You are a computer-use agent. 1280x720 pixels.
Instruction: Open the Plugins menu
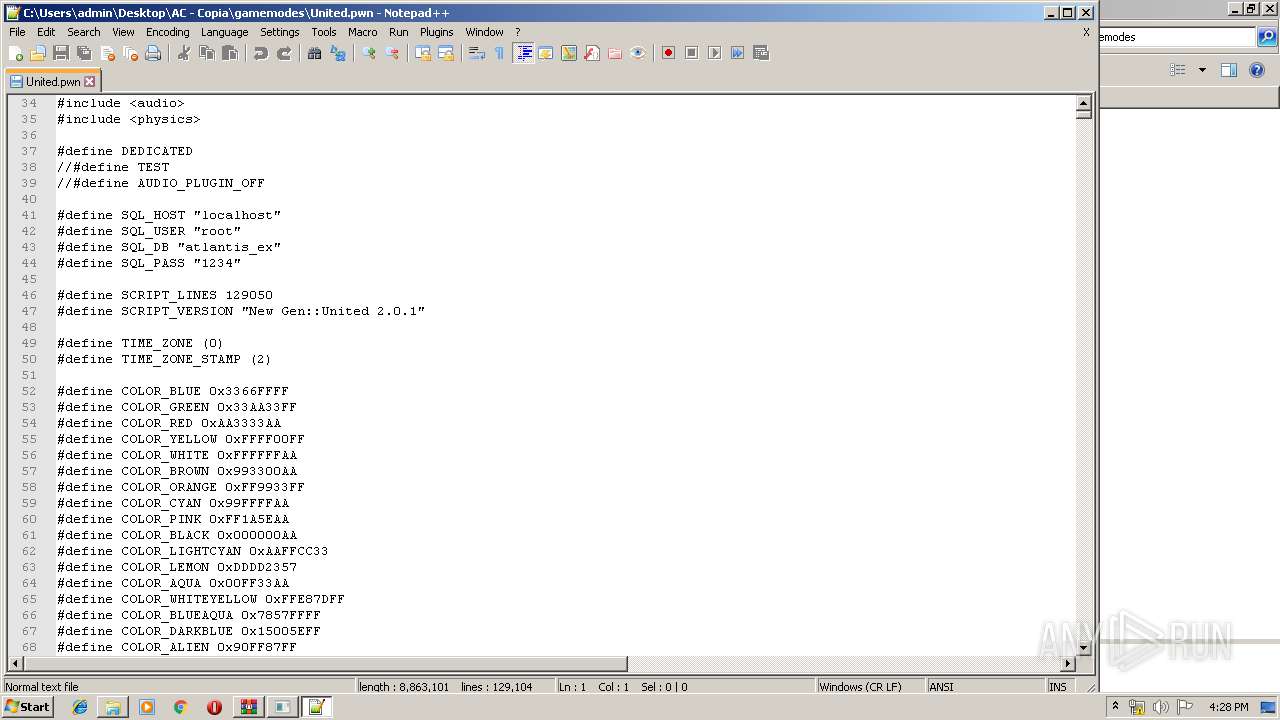pos(437,32)
